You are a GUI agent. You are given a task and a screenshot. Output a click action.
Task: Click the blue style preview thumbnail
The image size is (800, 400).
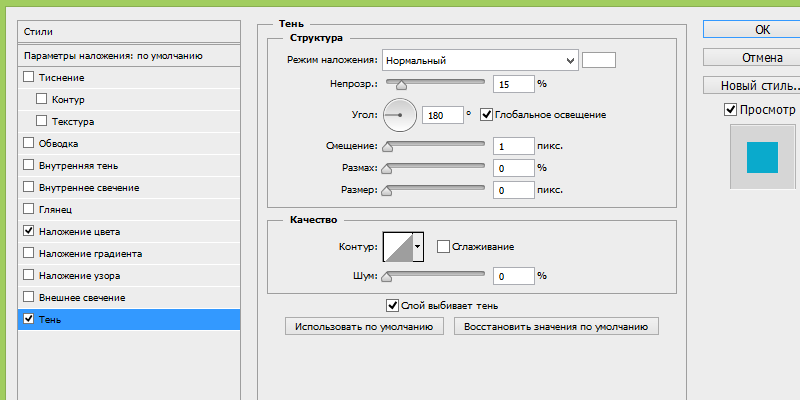(x=762, y=156)
